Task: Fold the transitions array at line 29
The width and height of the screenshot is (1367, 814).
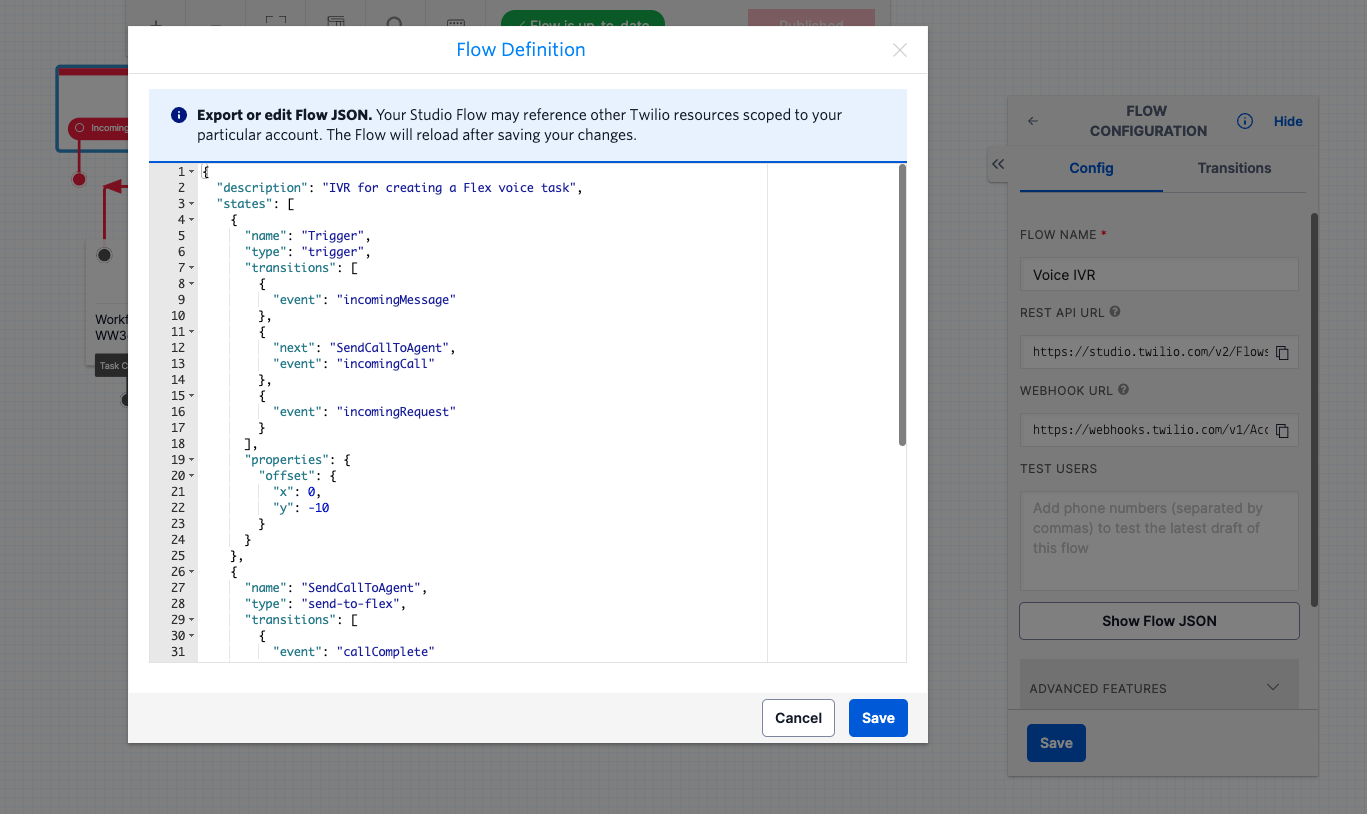Action: click(x=192, y=620)
